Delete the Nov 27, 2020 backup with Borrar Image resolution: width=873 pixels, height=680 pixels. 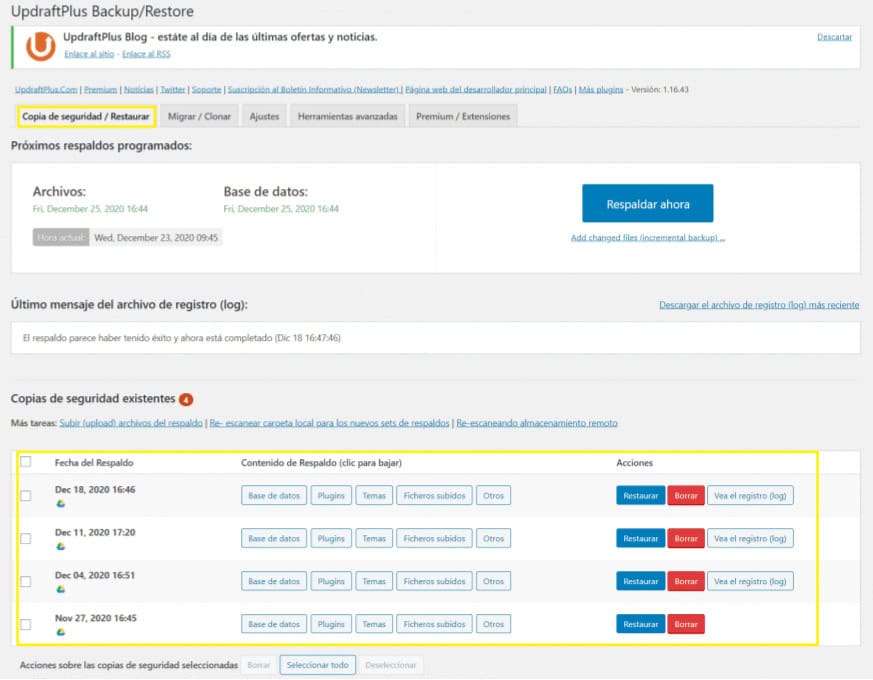[686, 624]
